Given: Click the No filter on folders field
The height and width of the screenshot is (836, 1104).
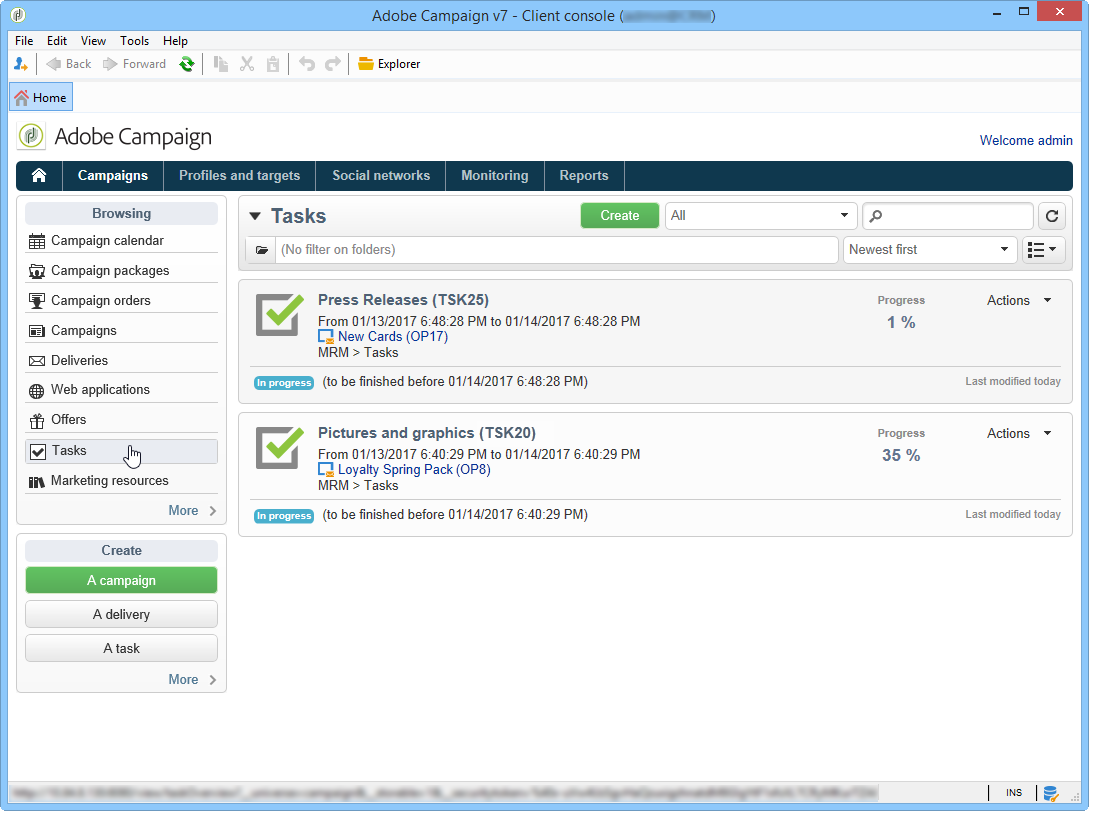Looking at the screenshot, I should coord(556,250).
